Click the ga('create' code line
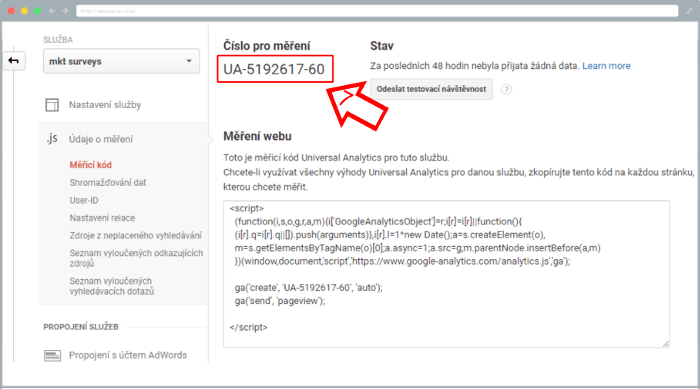The height and width of the screenshot is (389, 700). [308, 288]
